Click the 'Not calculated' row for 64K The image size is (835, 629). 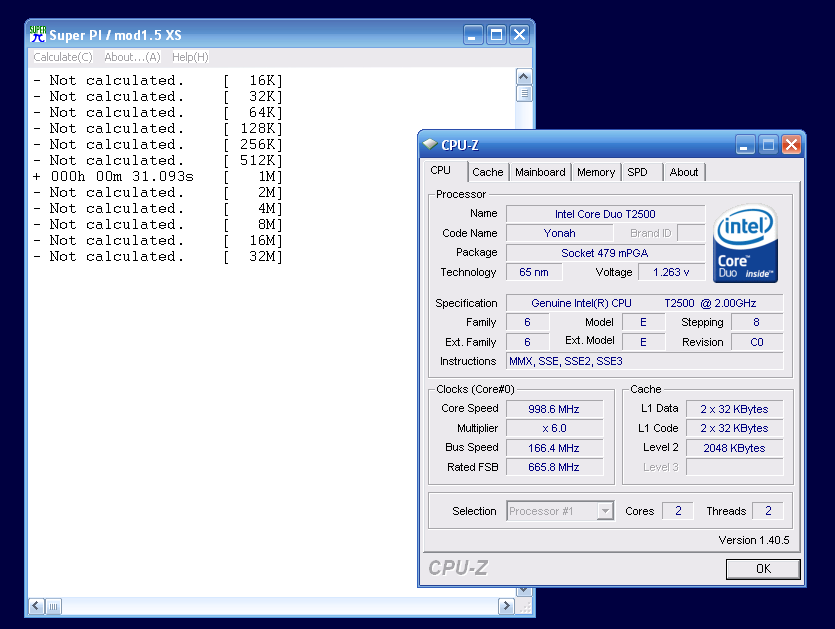point(158,112)
